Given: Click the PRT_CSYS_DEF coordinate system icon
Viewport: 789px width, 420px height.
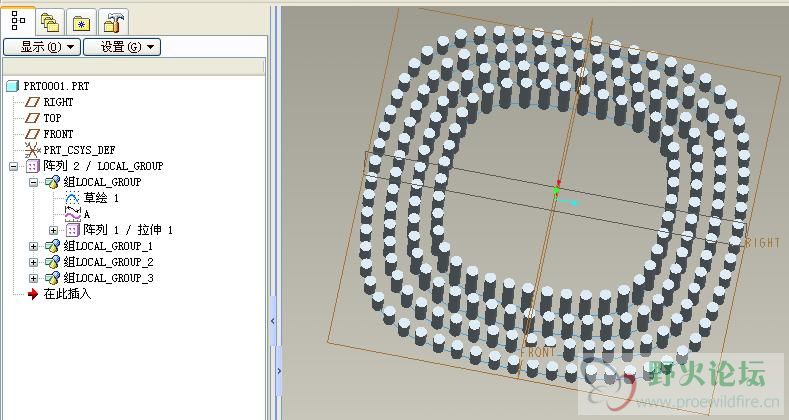Looking at the screenshot, I should coord(33,150).
